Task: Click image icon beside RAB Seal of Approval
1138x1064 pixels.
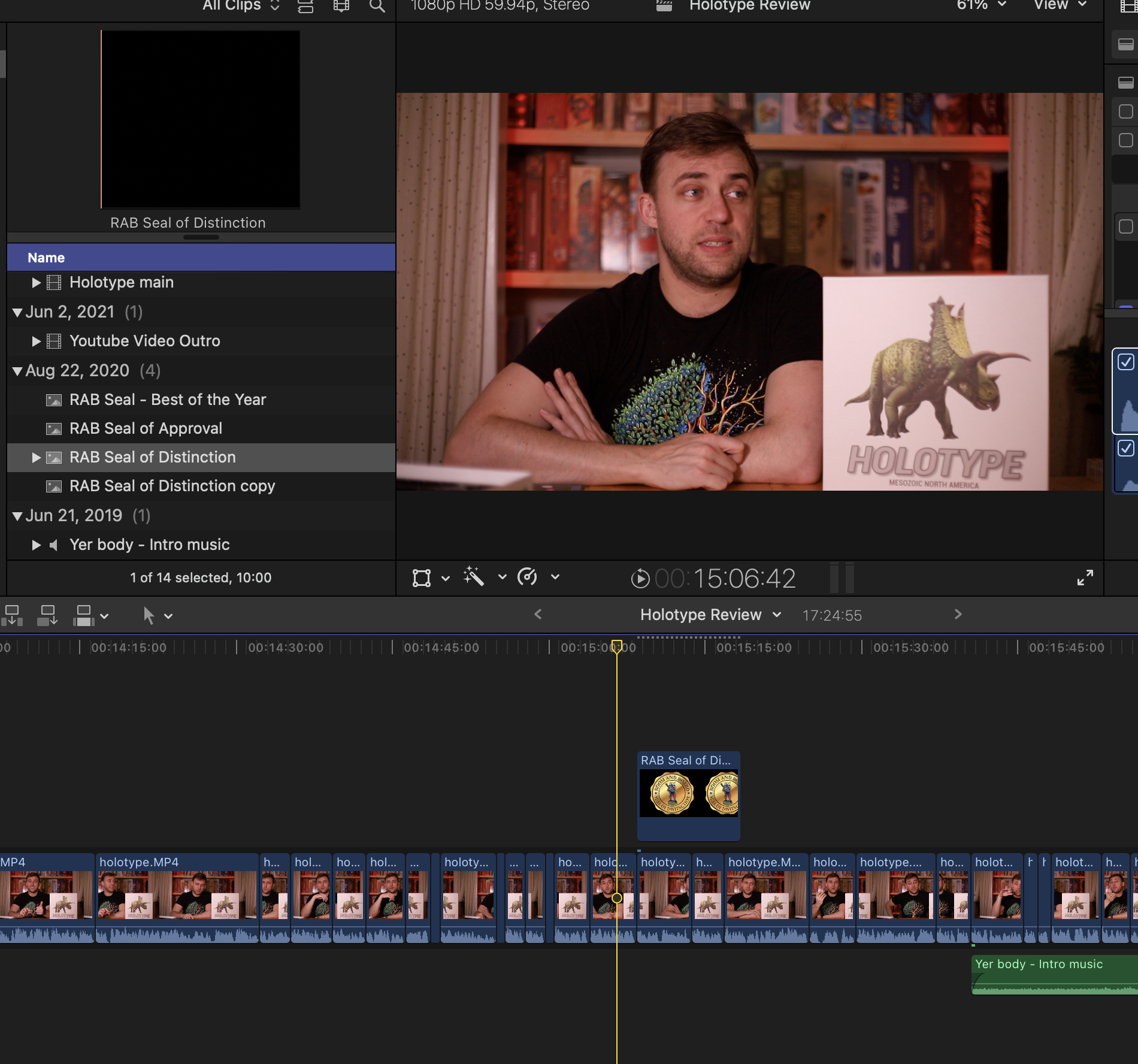Action: 54,429
